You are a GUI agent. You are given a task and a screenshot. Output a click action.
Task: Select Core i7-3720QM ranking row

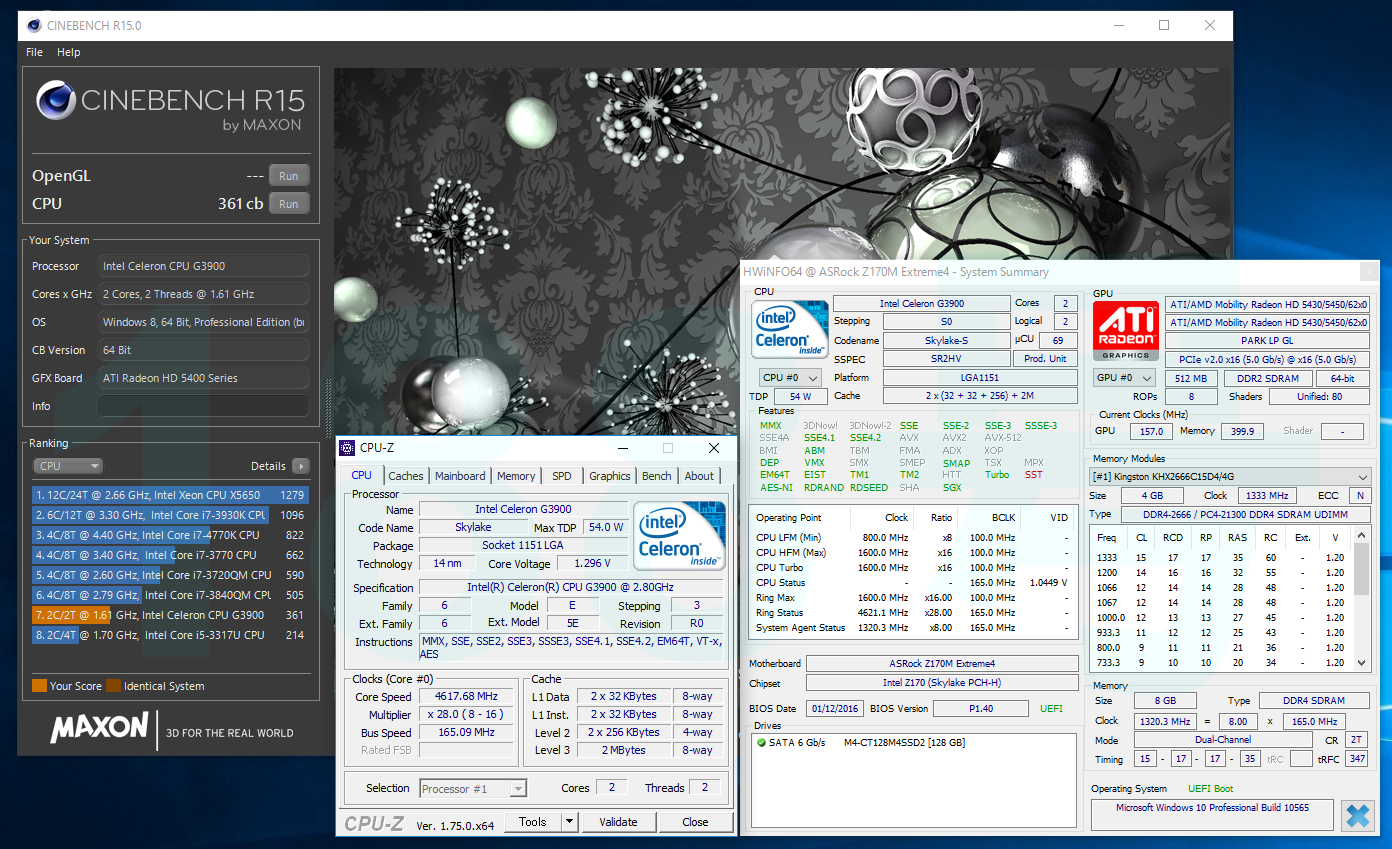[170, 575]
